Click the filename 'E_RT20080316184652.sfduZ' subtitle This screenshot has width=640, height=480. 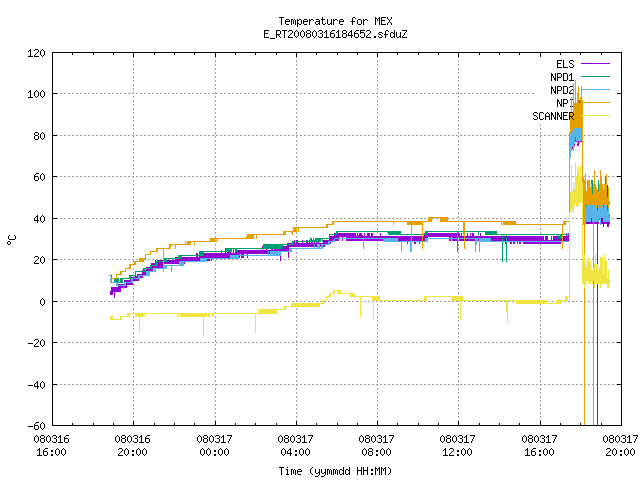(335, 34)
